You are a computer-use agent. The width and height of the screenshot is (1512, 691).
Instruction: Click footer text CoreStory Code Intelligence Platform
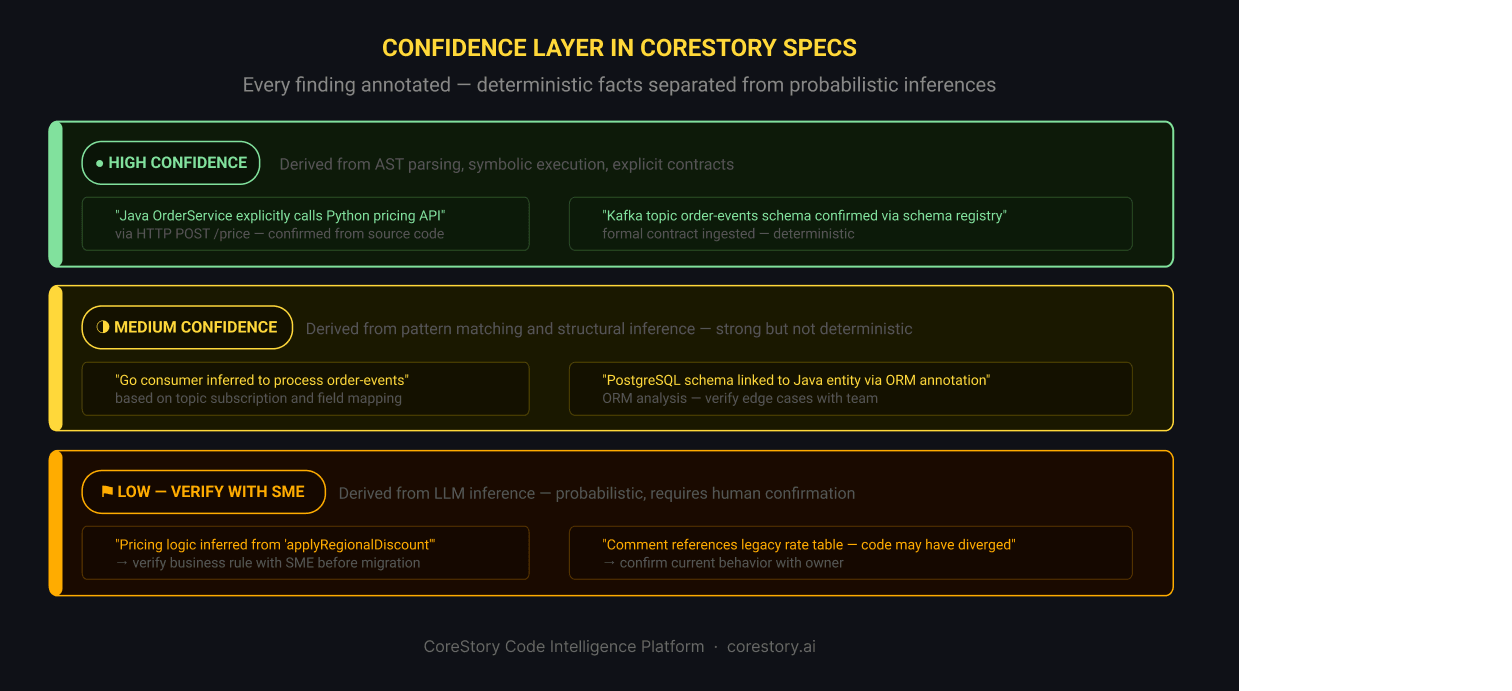pyautogui.click(x=564, y=647)
